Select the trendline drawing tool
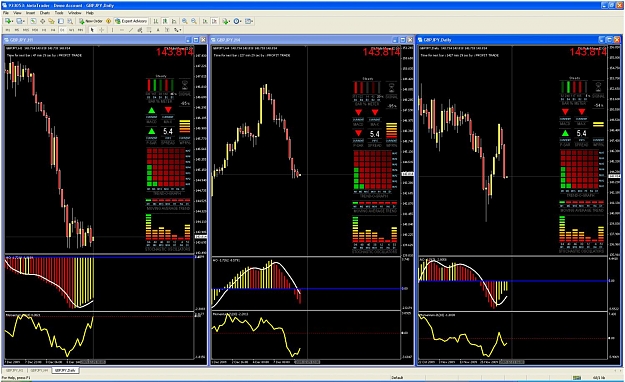This screenshot has width=625, height=382. click(131, 30)
